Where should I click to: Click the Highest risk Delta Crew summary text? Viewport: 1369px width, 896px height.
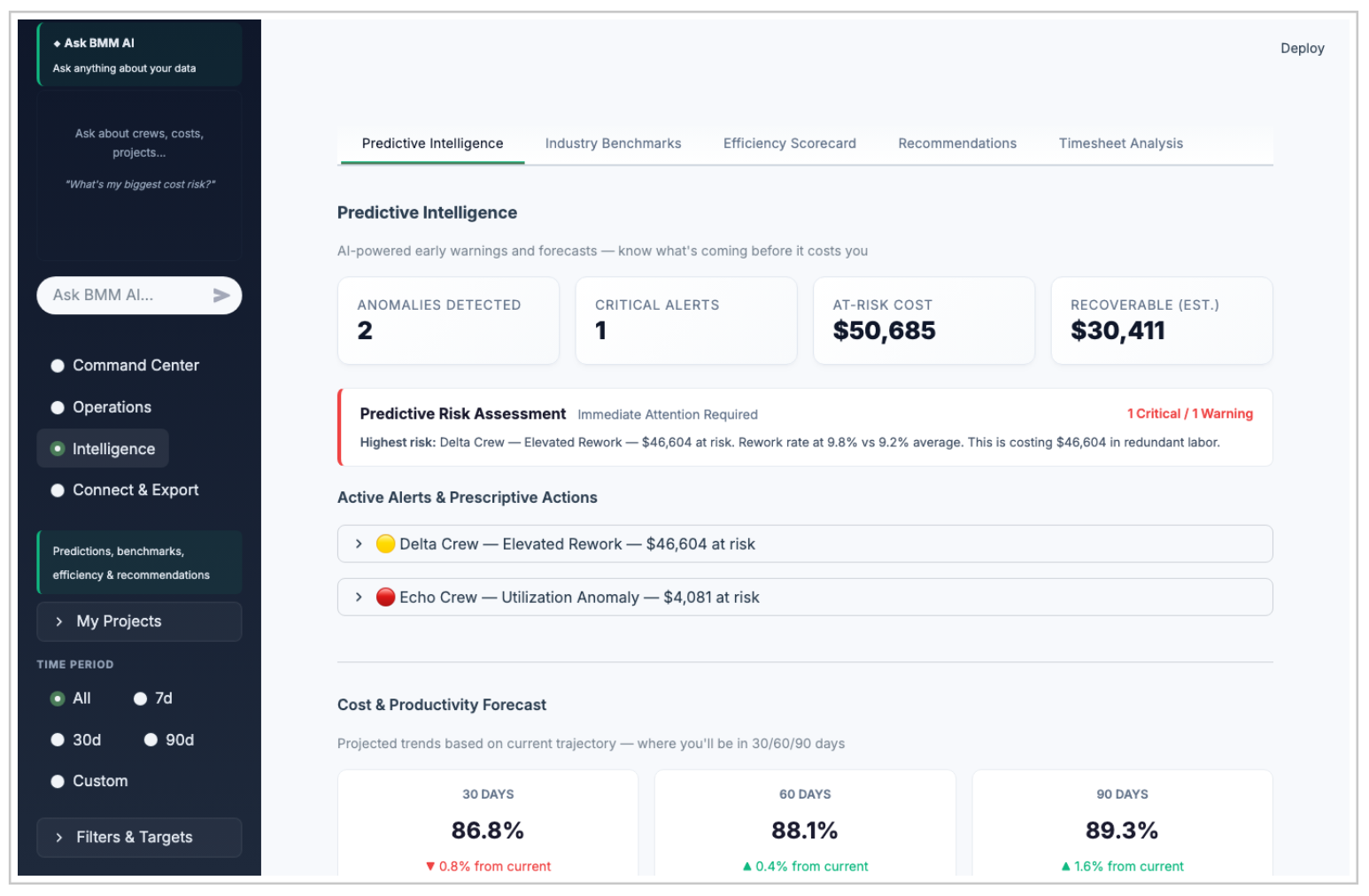[789, 442]
